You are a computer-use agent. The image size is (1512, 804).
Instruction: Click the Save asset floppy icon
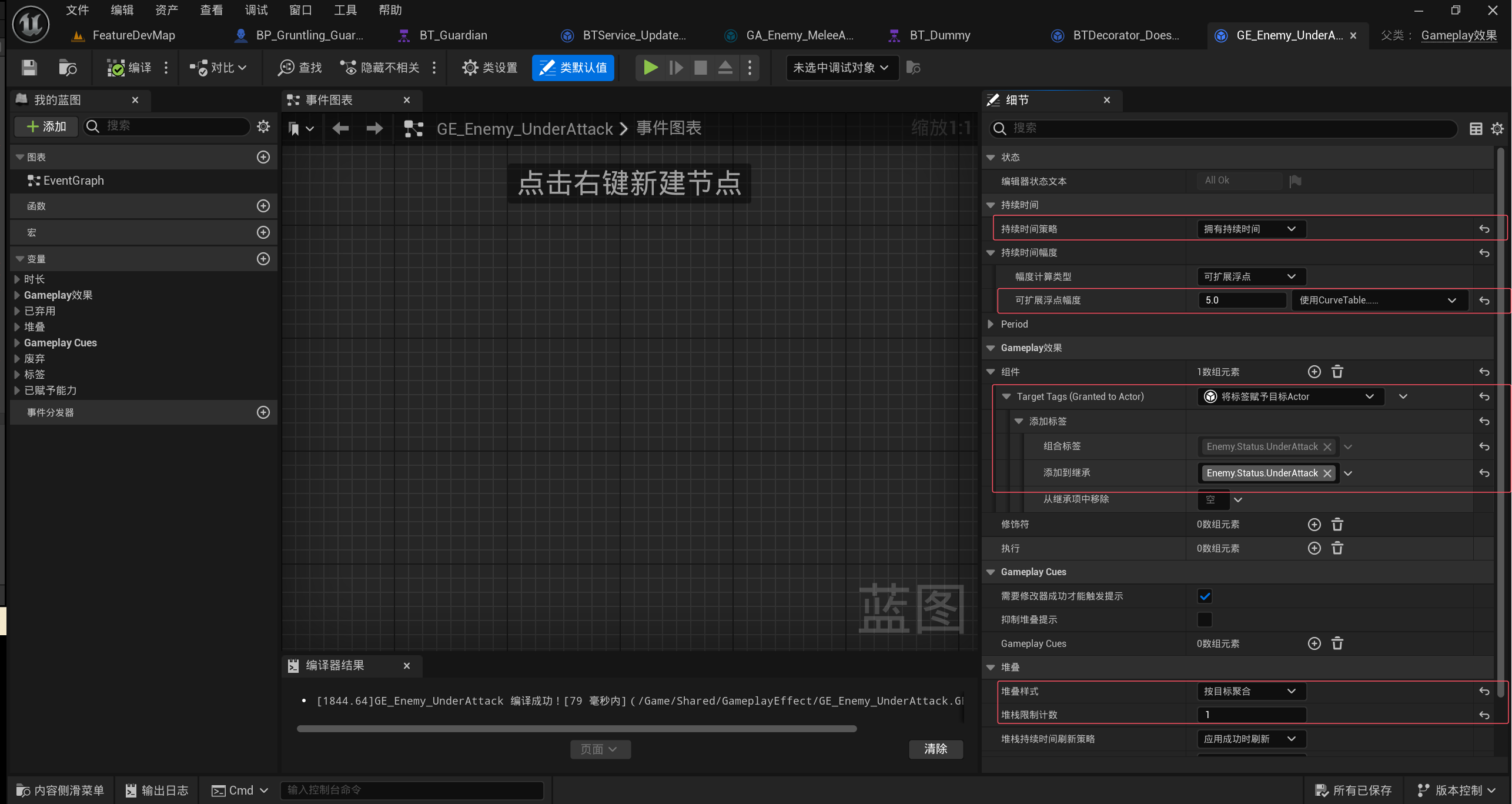coord(29,68)
